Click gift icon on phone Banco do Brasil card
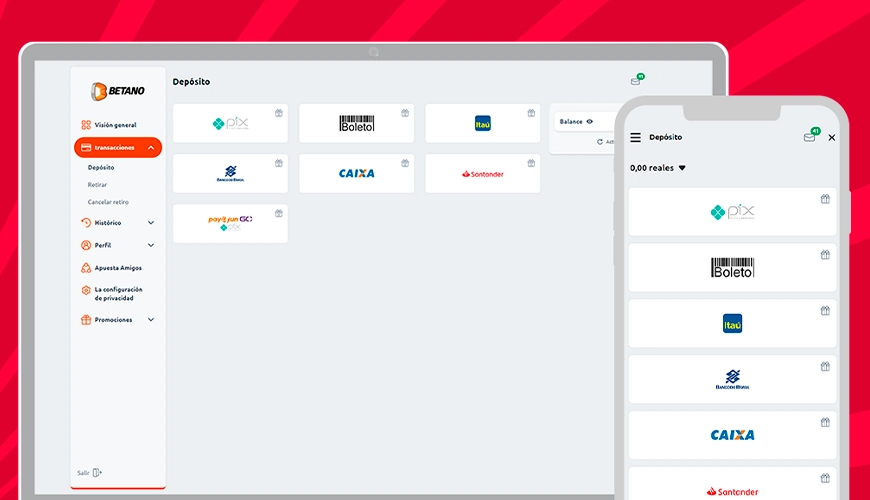Viewport: 870px width, 500px height. click(x=826, y=366)
